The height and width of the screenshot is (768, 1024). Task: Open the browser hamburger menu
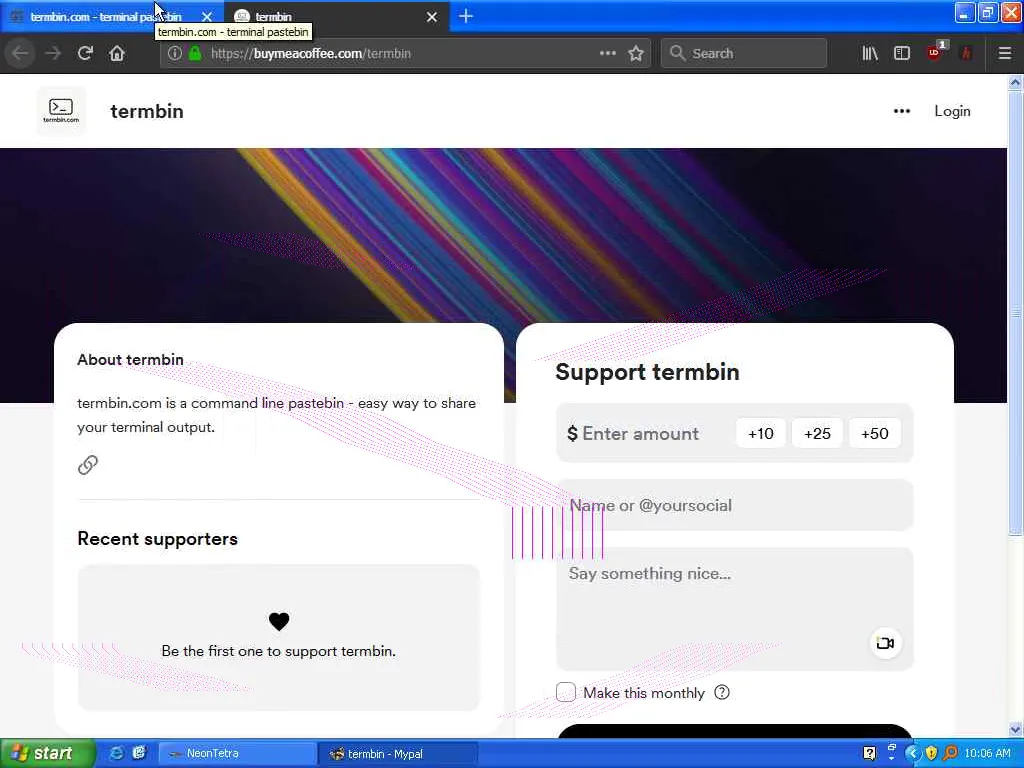1005,53
